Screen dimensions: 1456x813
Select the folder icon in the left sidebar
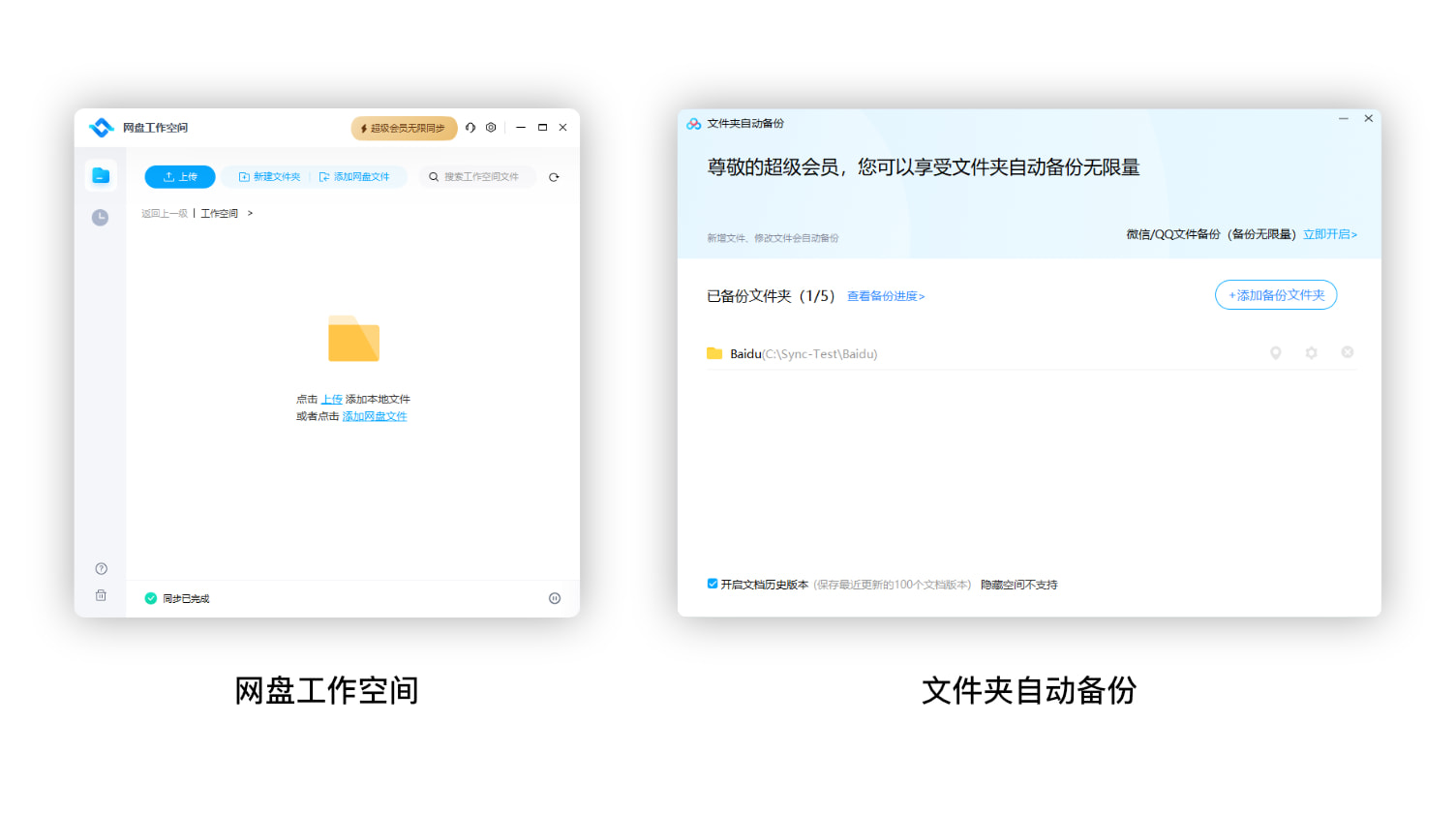[x=100, y=175]
